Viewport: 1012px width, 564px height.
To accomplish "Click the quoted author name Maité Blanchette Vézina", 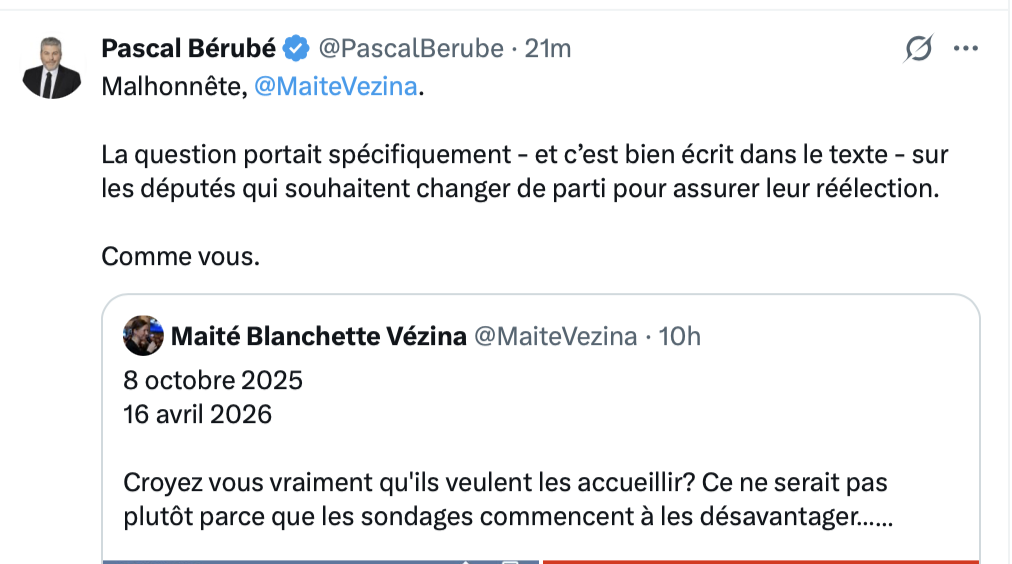I will tap(319, 336).
